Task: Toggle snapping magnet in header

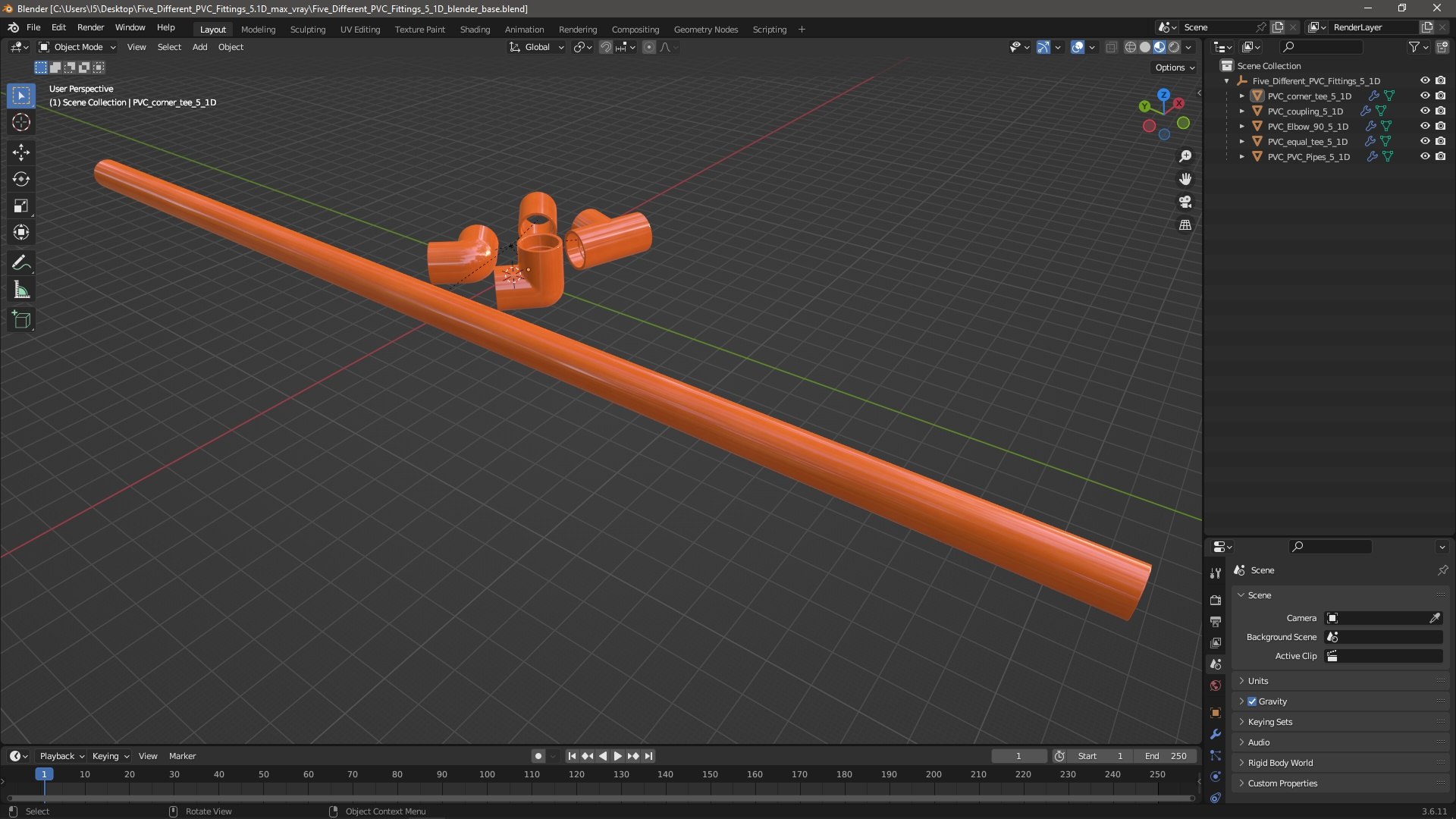Action: click(x=606, y=47)
